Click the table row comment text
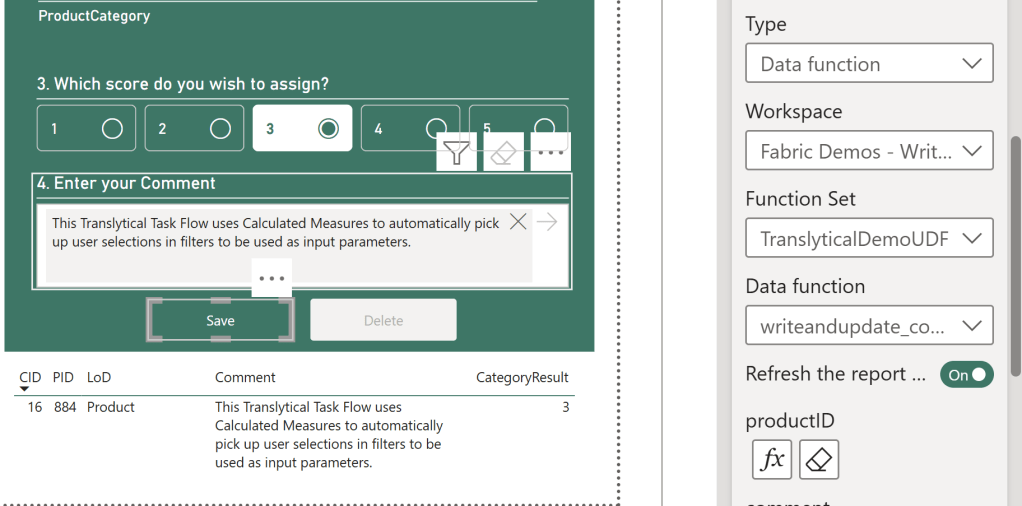The height and width of the screenshot is (506, 1022). pos(329,435)
